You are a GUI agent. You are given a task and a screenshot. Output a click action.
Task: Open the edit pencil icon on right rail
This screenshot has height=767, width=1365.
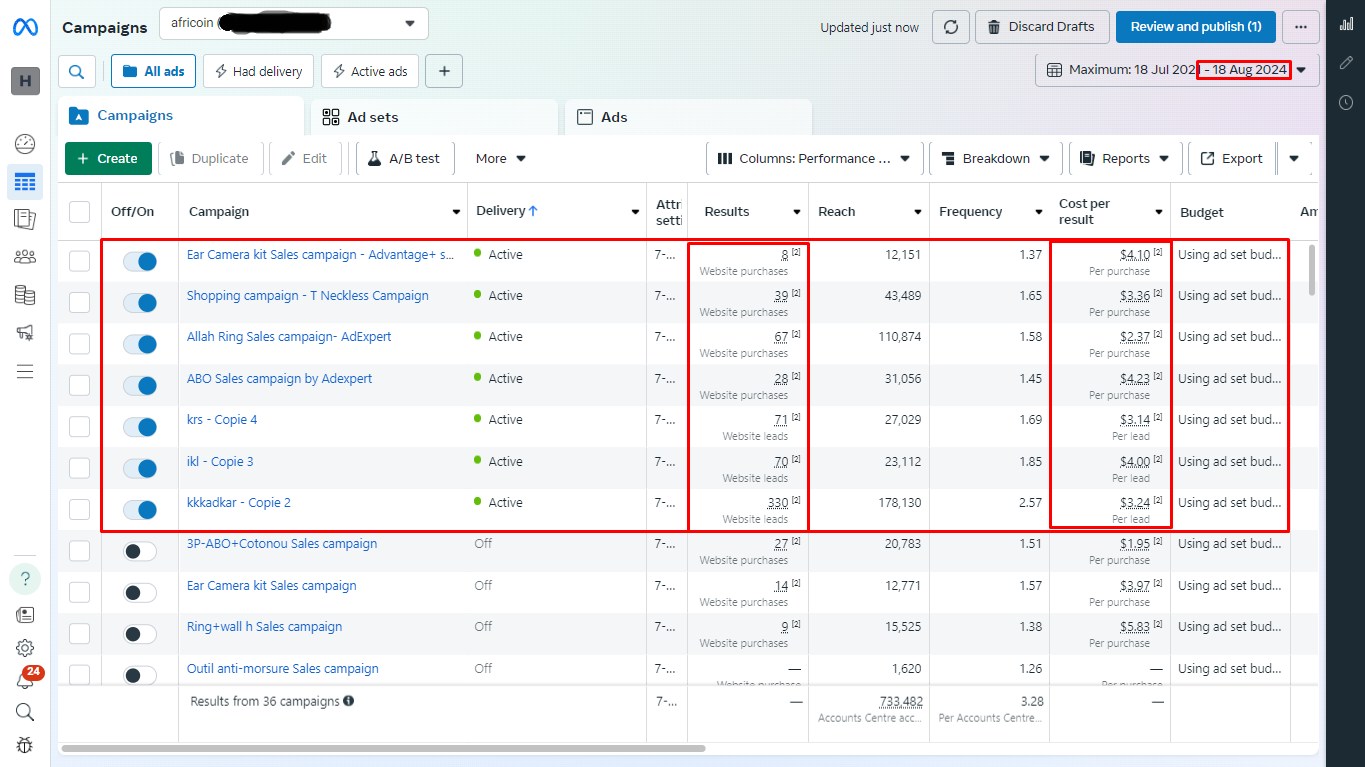tap(1346, 63)
